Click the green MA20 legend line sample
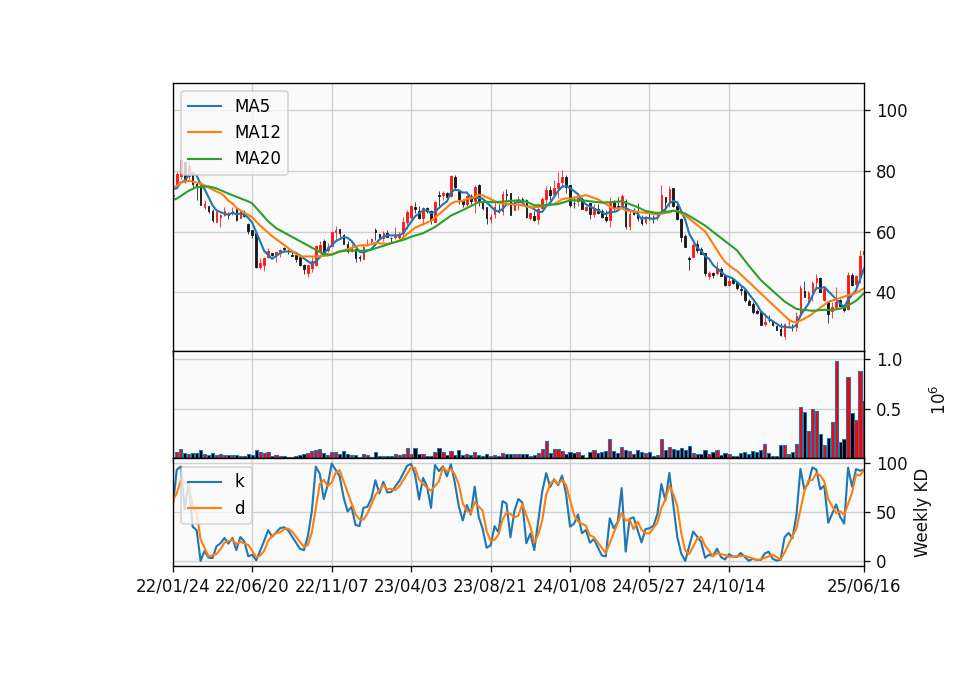960x690 pixels. [x=204, y=159]
